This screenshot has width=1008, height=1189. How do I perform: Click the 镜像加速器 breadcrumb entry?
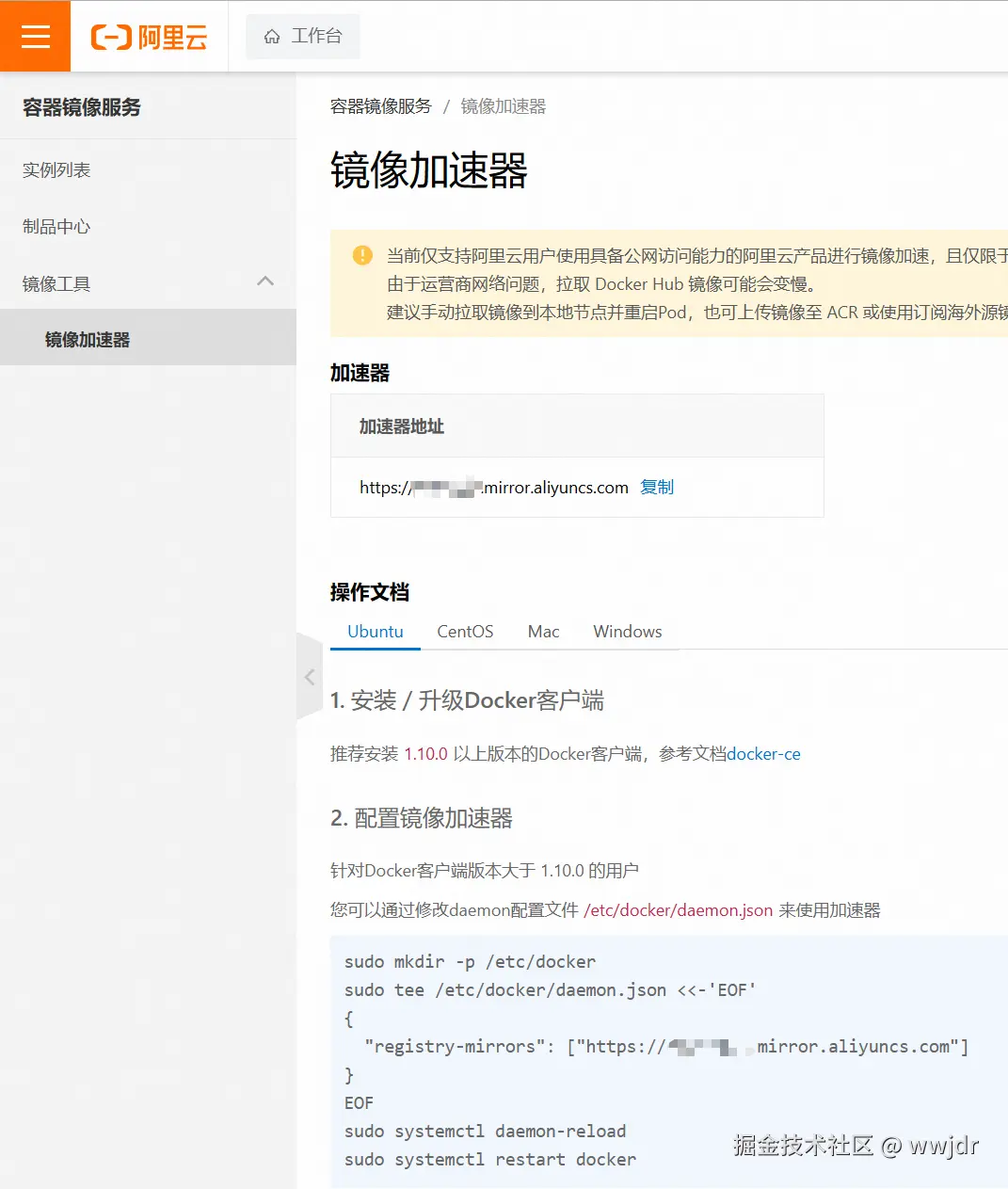[x=504, y=106]
